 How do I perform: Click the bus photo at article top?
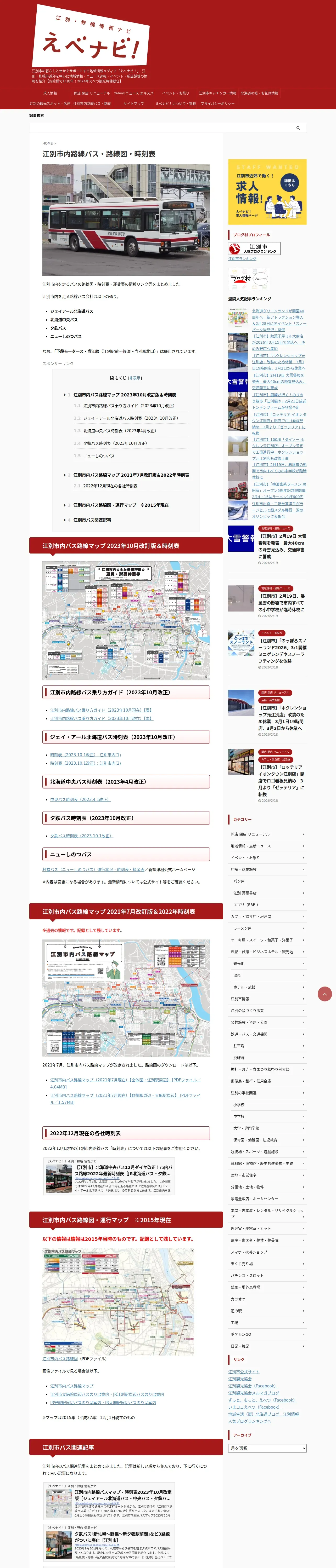click(126, 220)
